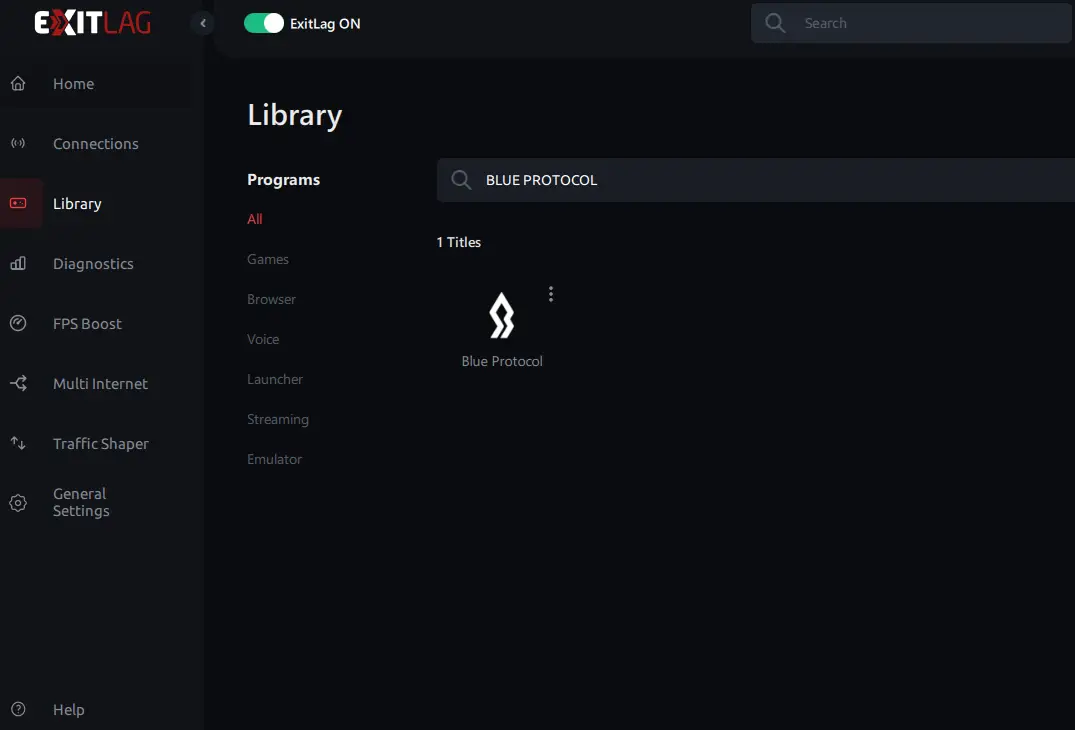Open the Multi Internet page
Image resolution: width=1075 pixels, height=730 pixels.
[x=101, y=384]
